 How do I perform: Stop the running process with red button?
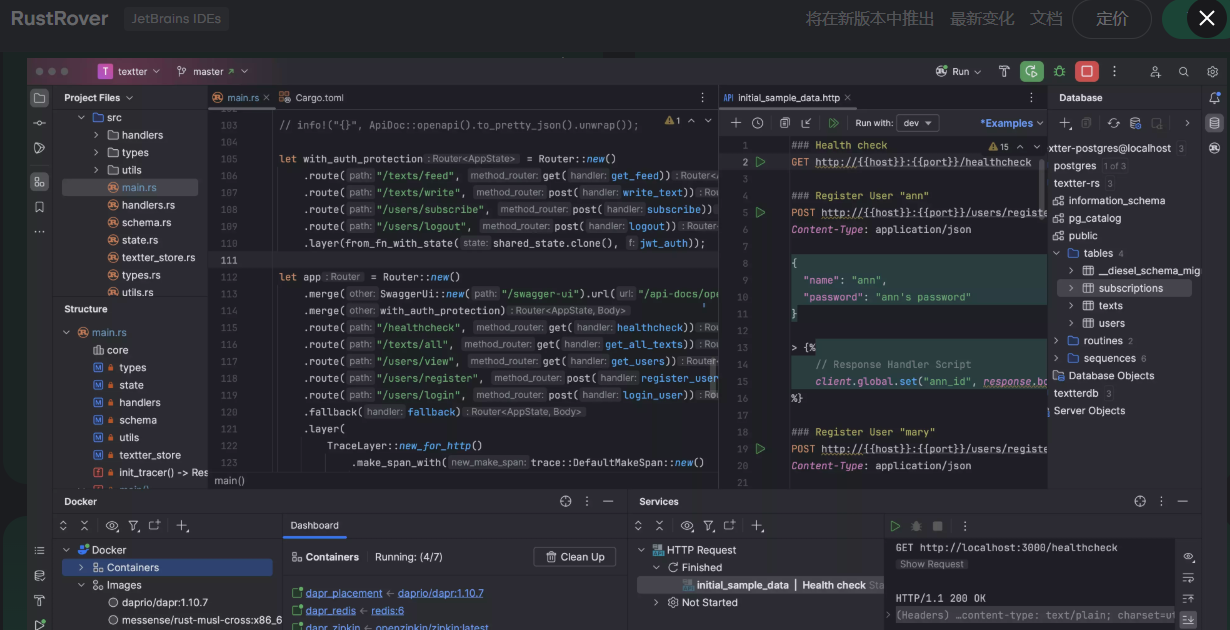click(x=1086, y=71)
